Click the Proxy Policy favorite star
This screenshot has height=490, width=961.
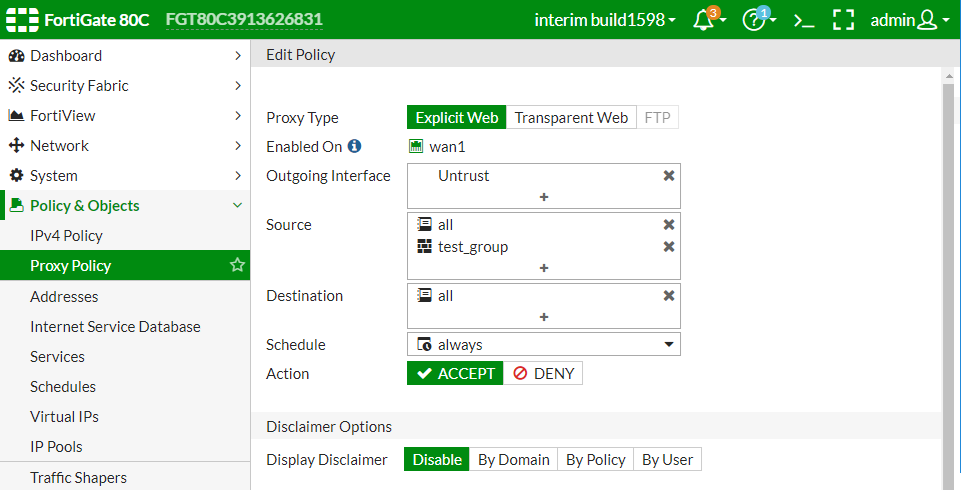(237, 266)
